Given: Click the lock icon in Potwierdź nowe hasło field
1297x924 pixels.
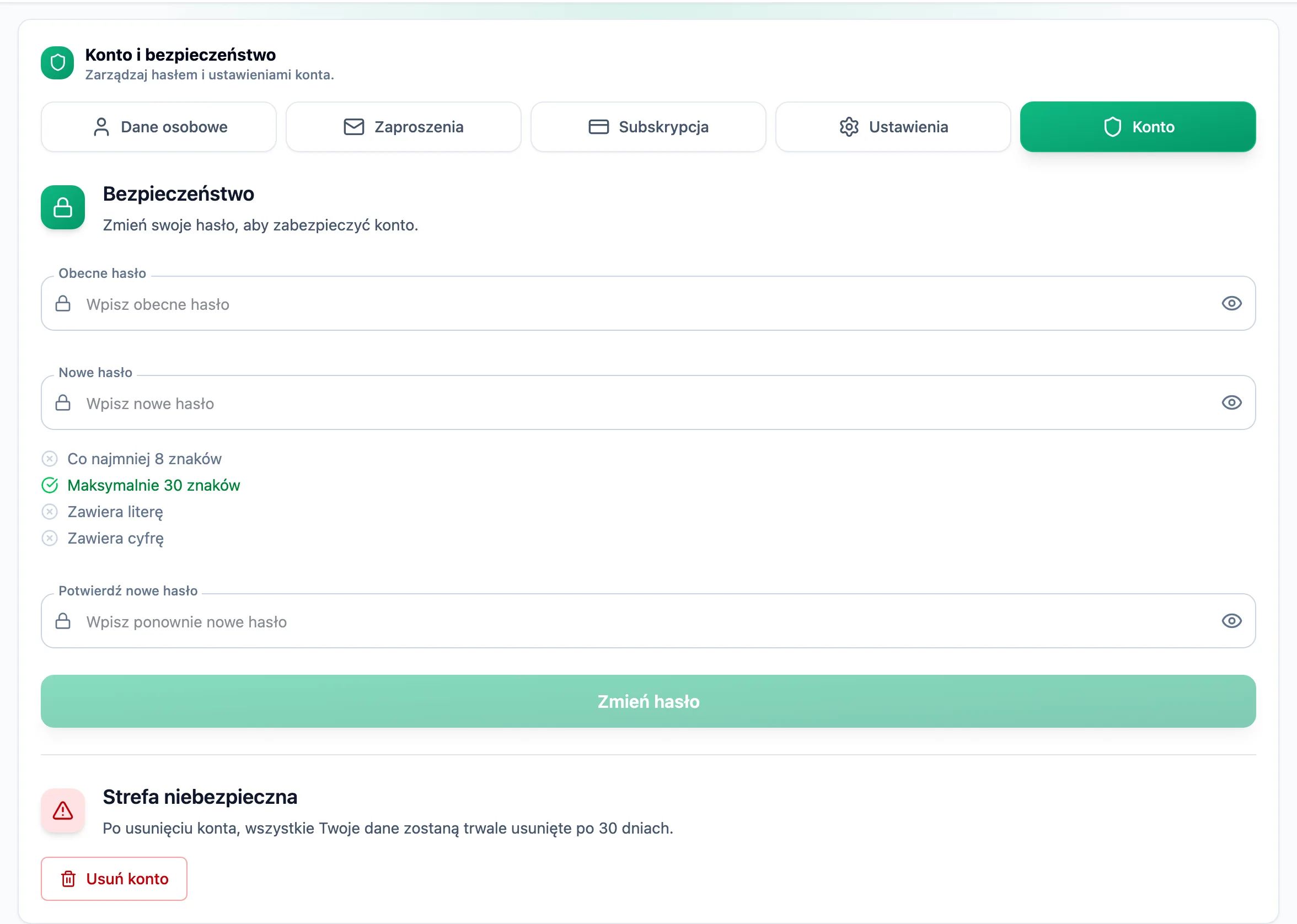Looking at the screenshot, I should tap(63, 621).
